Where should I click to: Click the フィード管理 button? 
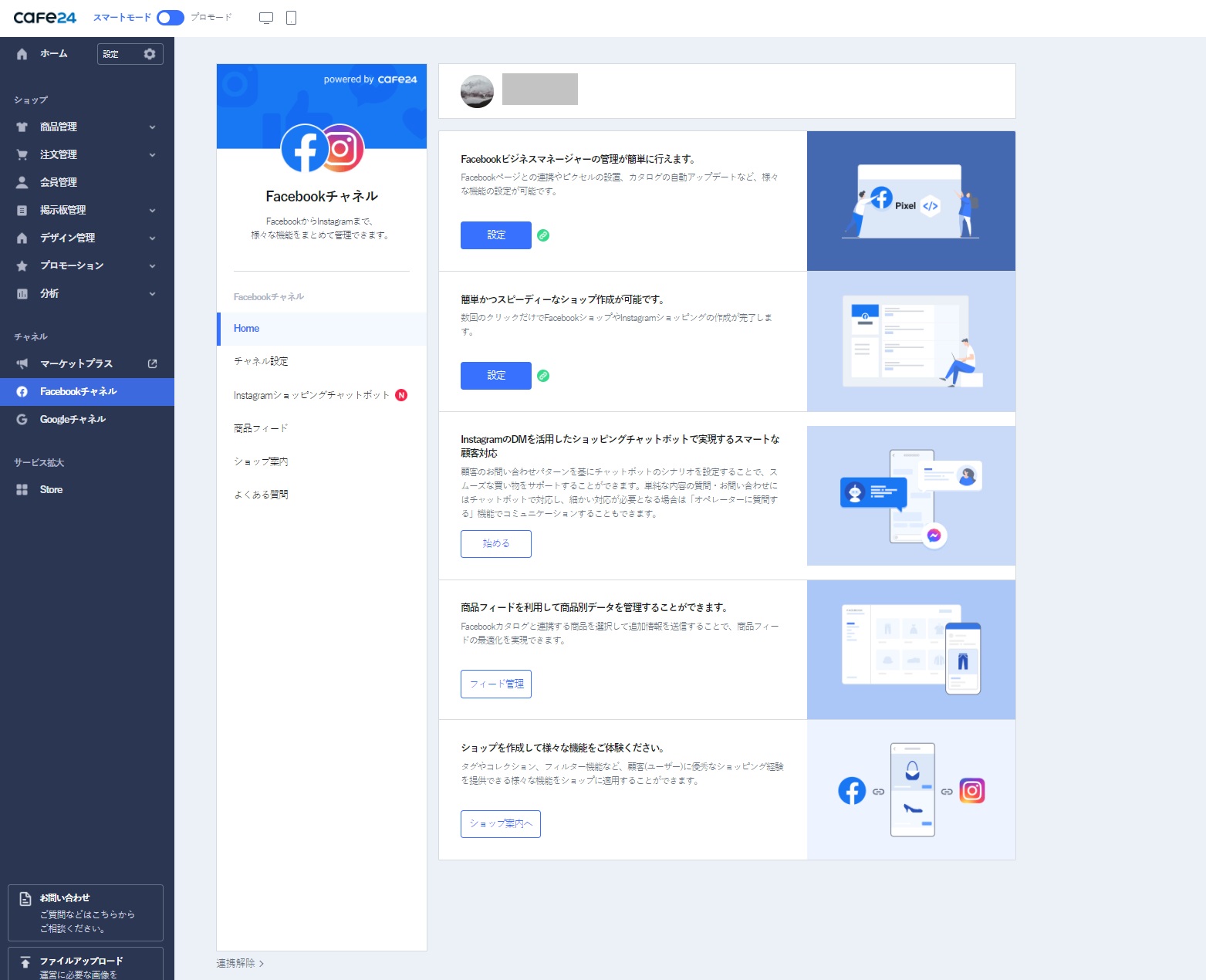click(x=496, y=684)
